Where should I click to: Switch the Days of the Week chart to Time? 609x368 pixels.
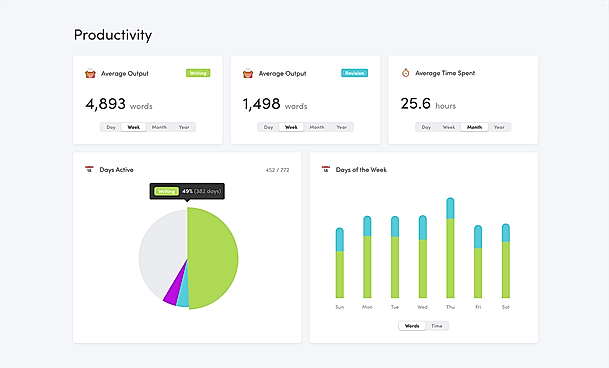[x=437, y=326]
